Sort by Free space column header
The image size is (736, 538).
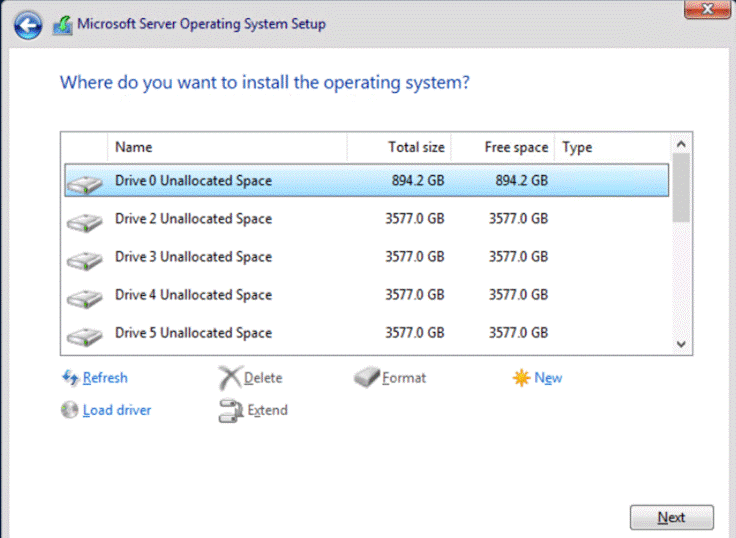[503, 147]
